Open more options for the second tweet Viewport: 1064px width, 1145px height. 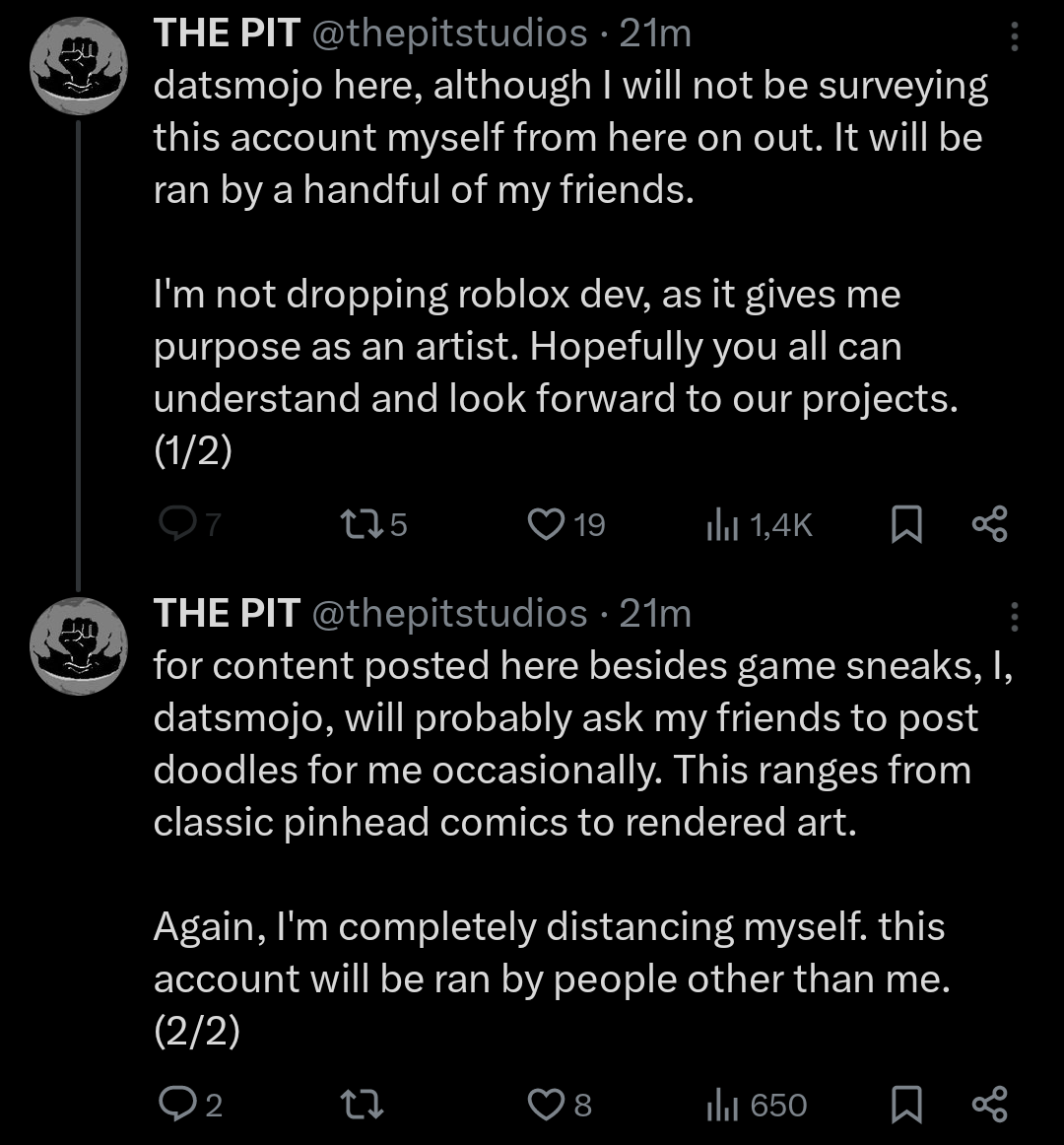[x=1014, y=617]
